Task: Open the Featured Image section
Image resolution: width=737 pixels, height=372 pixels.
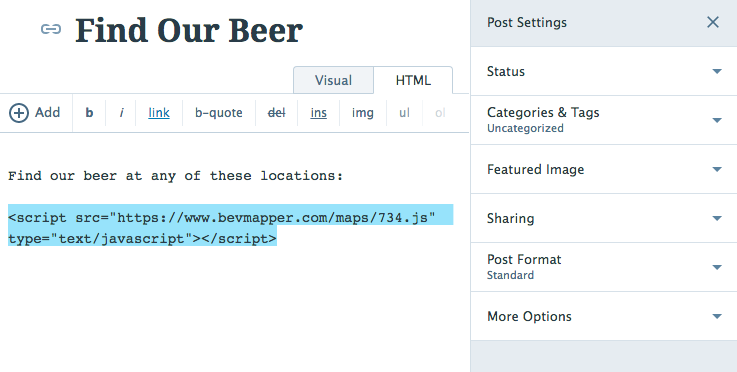Action: click(x=604, y=169)
